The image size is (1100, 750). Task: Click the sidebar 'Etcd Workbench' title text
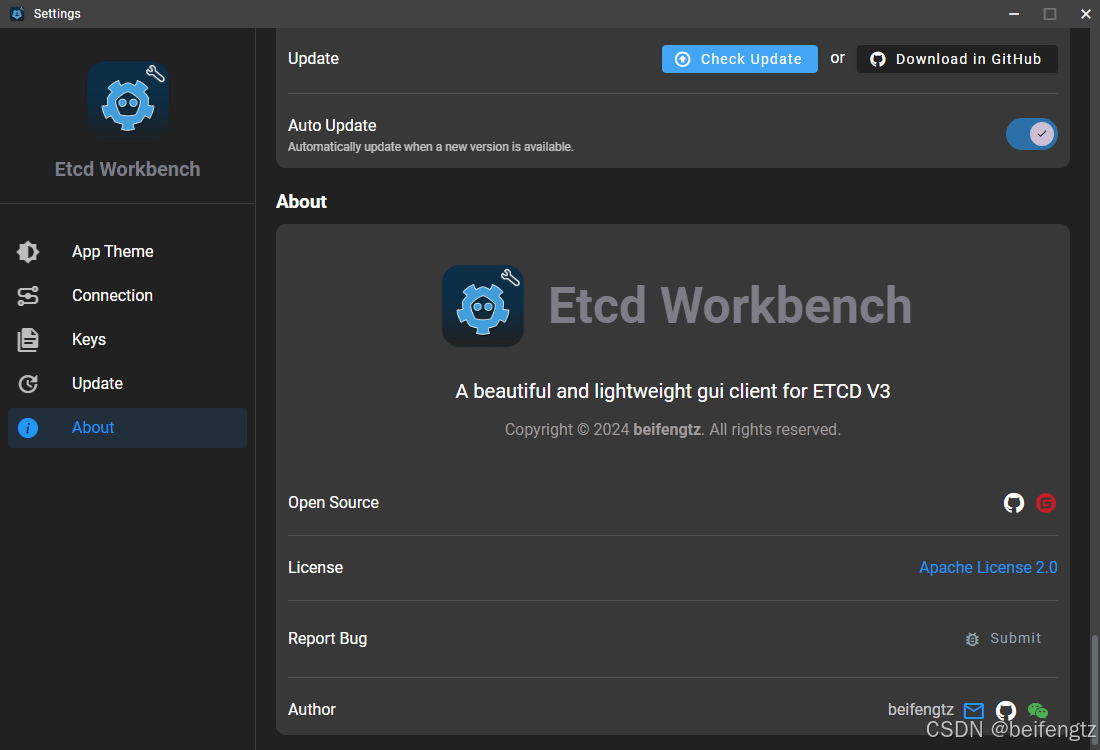128,169
